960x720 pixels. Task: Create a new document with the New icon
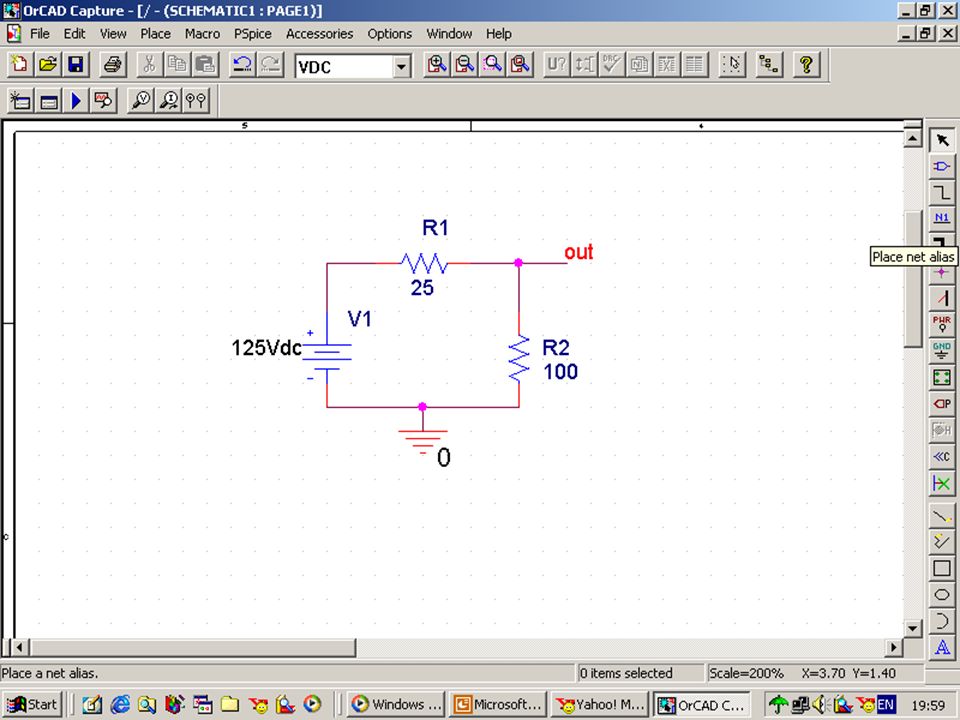tap(20, 64)
